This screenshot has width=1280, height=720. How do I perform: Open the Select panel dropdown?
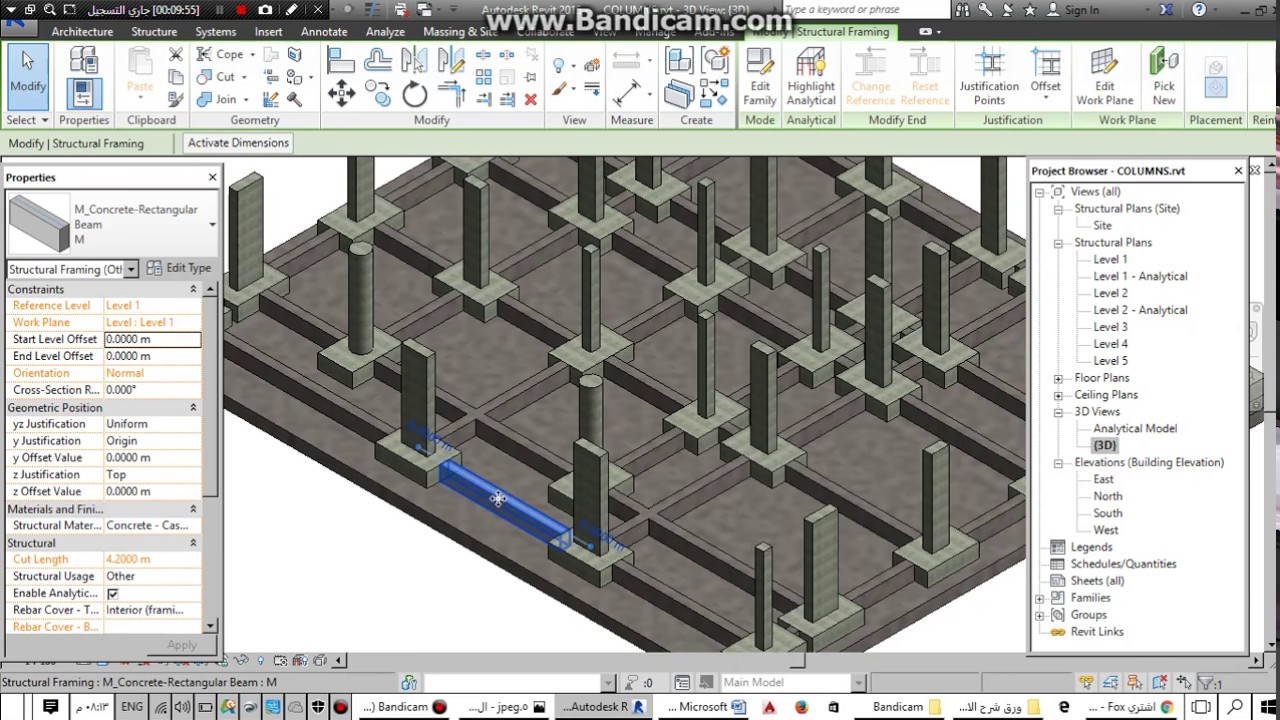pyautogui.click(x=27, y=120)
